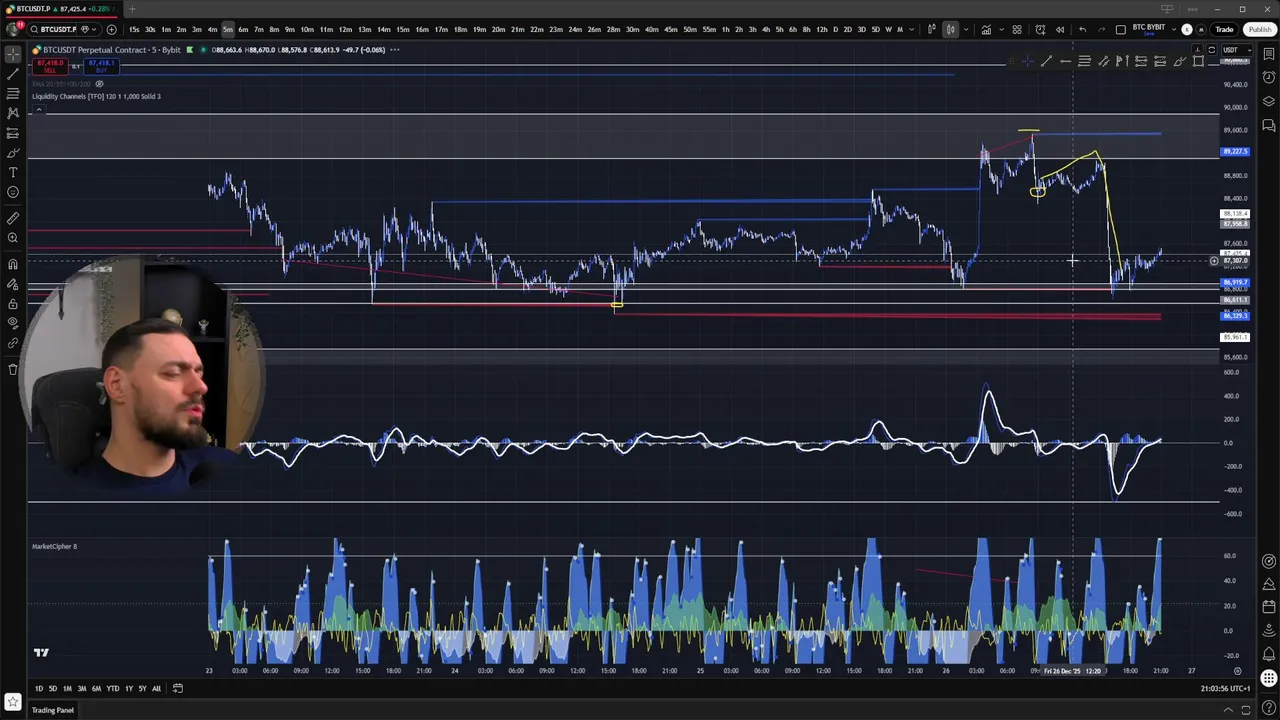The width and height of the screenshot is (1280, 720).
Task: Choose the XABCD pattern tool
Action: (x=13, y=113)
